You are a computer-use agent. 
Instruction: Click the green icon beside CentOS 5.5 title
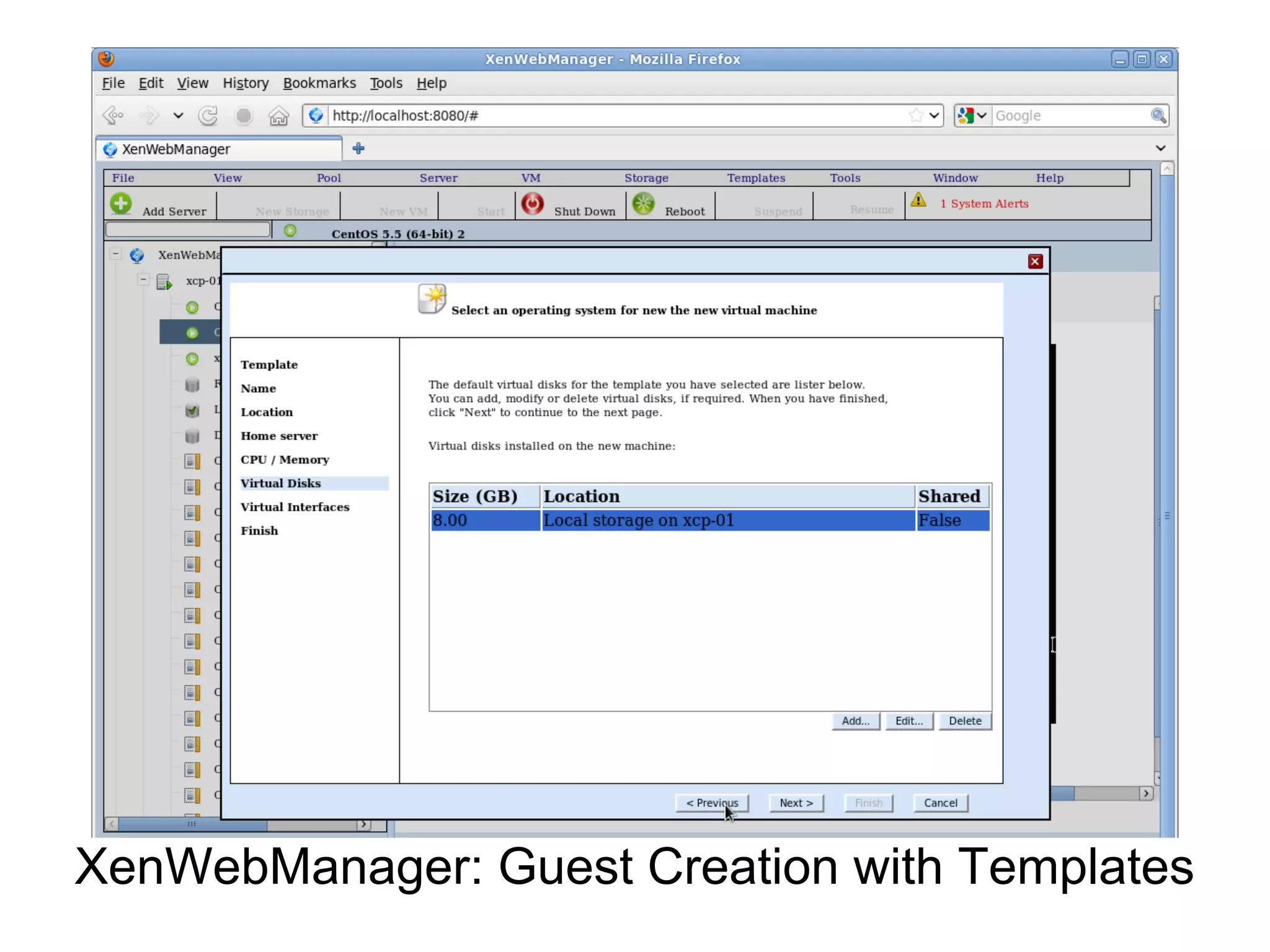click(x=290, y=231)
